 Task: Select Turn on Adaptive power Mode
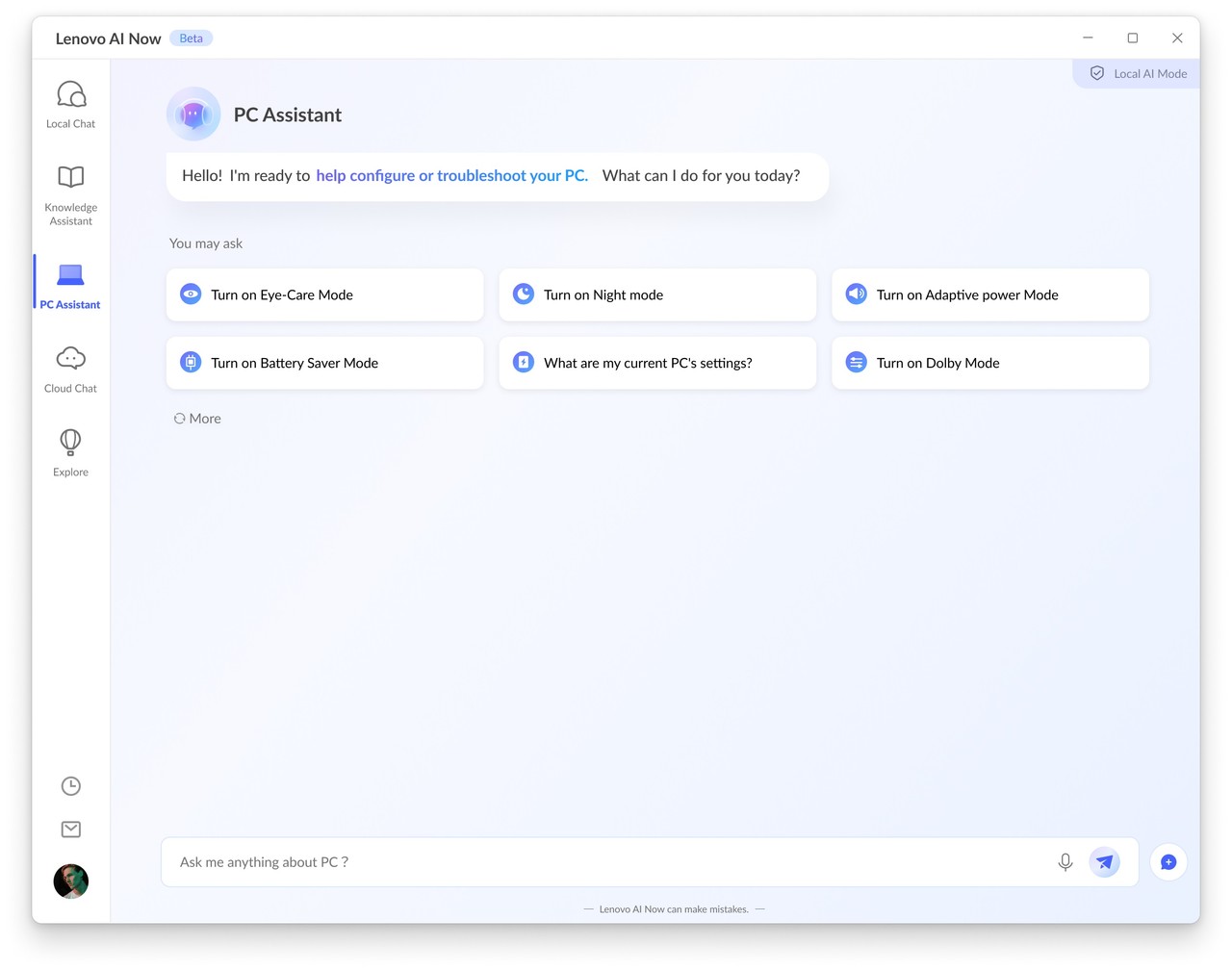pos(989,295)
